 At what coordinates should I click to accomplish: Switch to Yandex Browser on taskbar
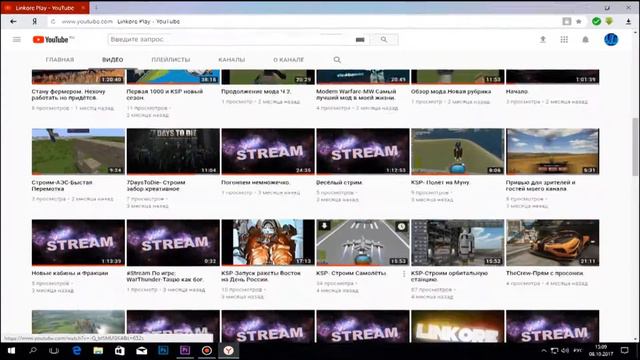pyautogui.click(x=229, y=351)
